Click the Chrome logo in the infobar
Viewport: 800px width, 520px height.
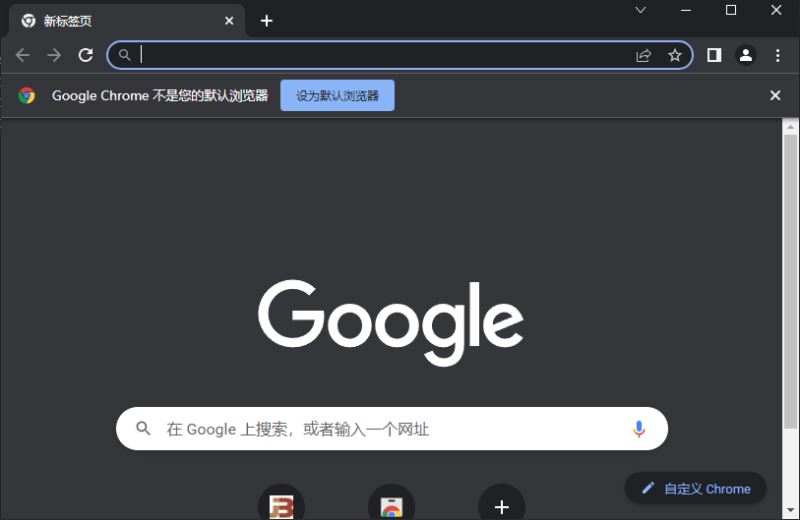point(27,95)
